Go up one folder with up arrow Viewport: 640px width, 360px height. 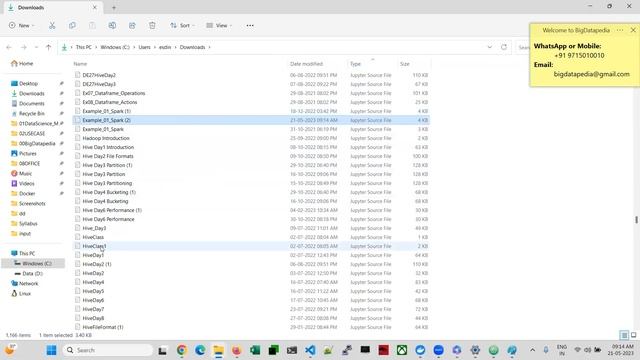pos(49,47)
